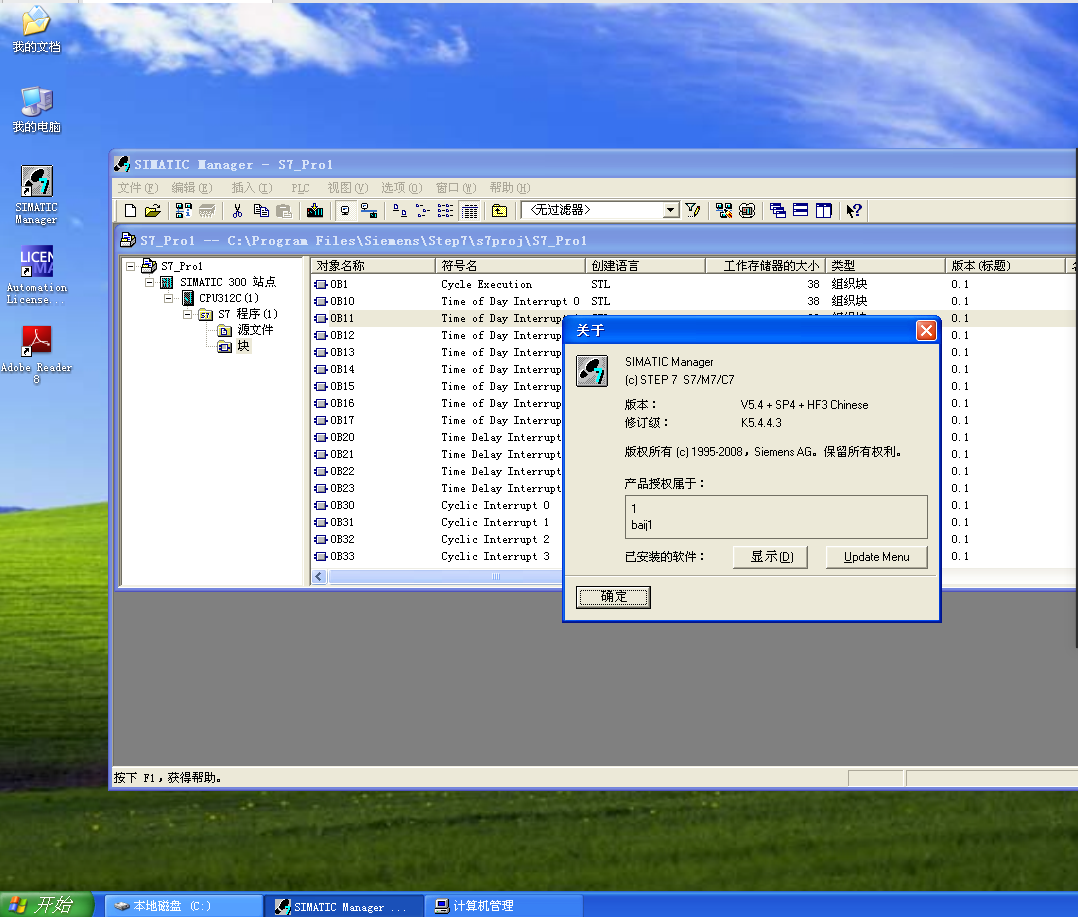
Task: Click the Filter funnel icon
Action: click(693, 210)
